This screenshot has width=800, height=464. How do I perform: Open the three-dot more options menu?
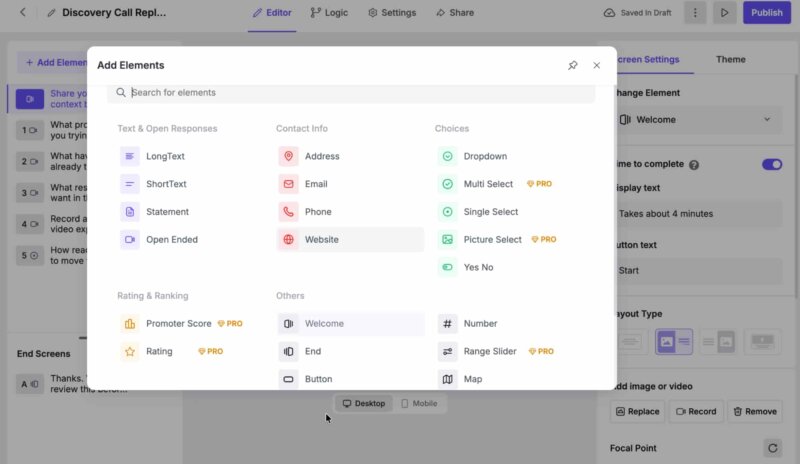(x=695, y=13)
